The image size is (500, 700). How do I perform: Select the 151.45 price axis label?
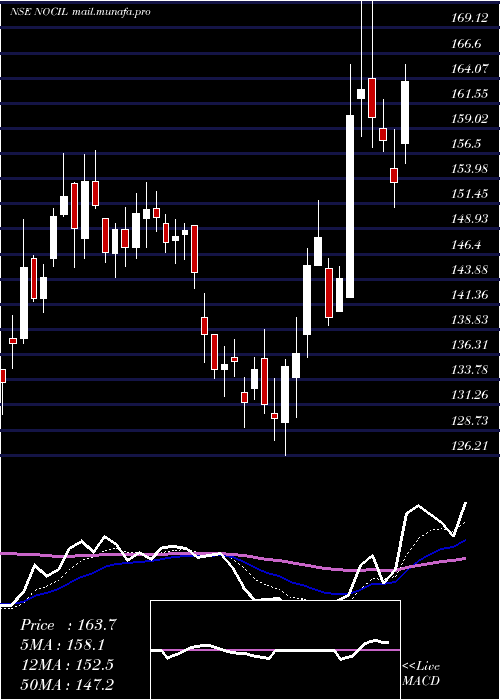tap(470, 194)
